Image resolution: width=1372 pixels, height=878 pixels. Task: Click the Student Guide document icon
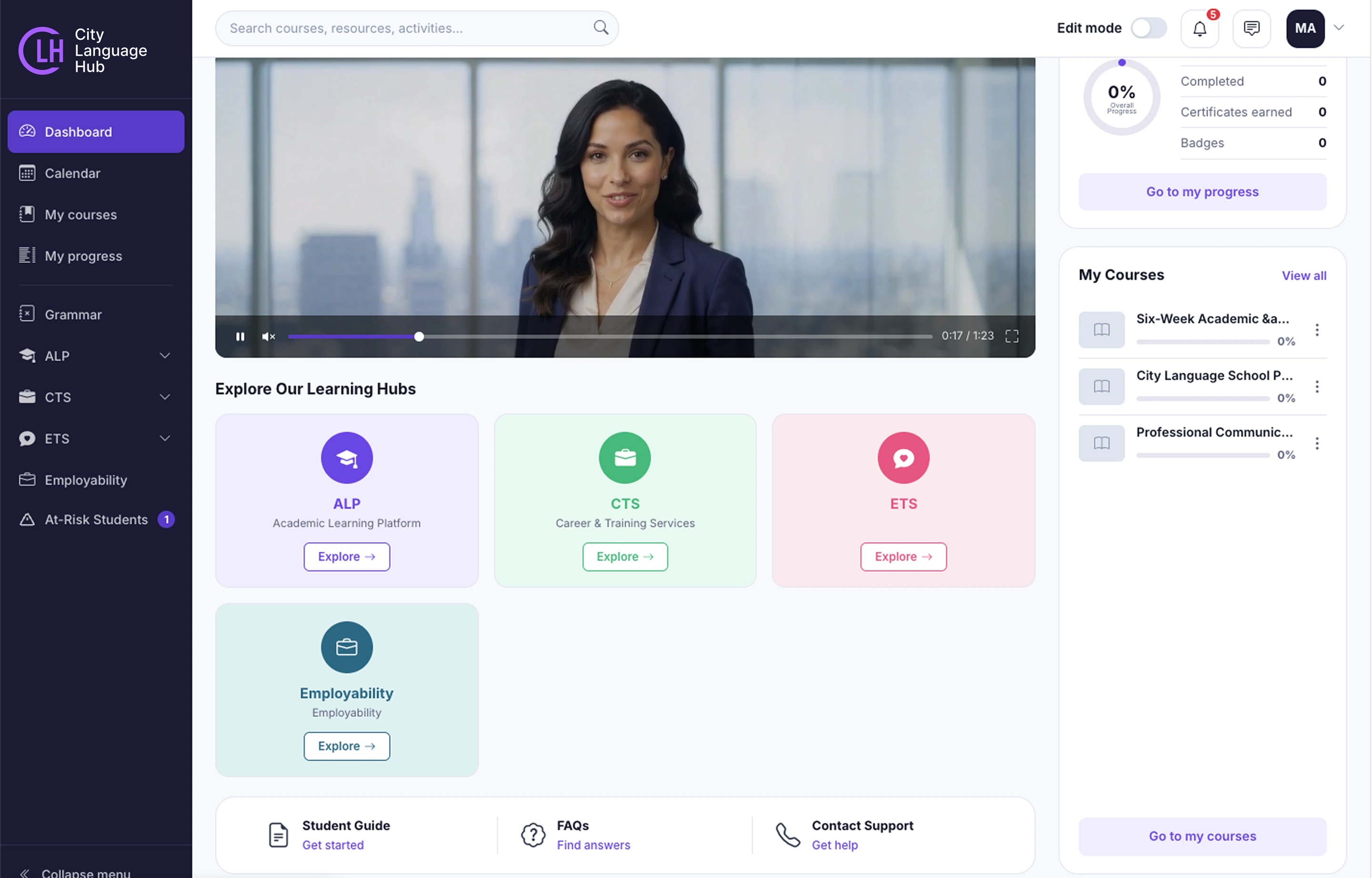278,835
